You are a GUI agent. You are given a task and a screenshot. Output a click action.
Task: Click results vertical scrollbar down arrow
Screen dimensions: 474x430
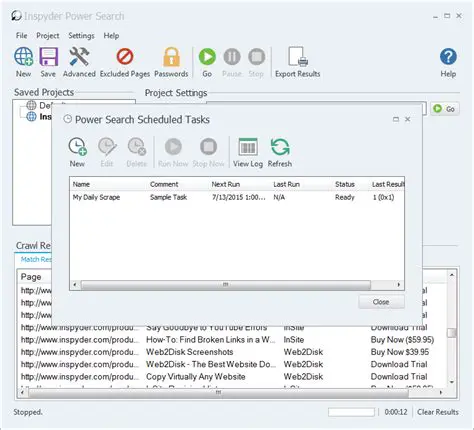[452, 382]
